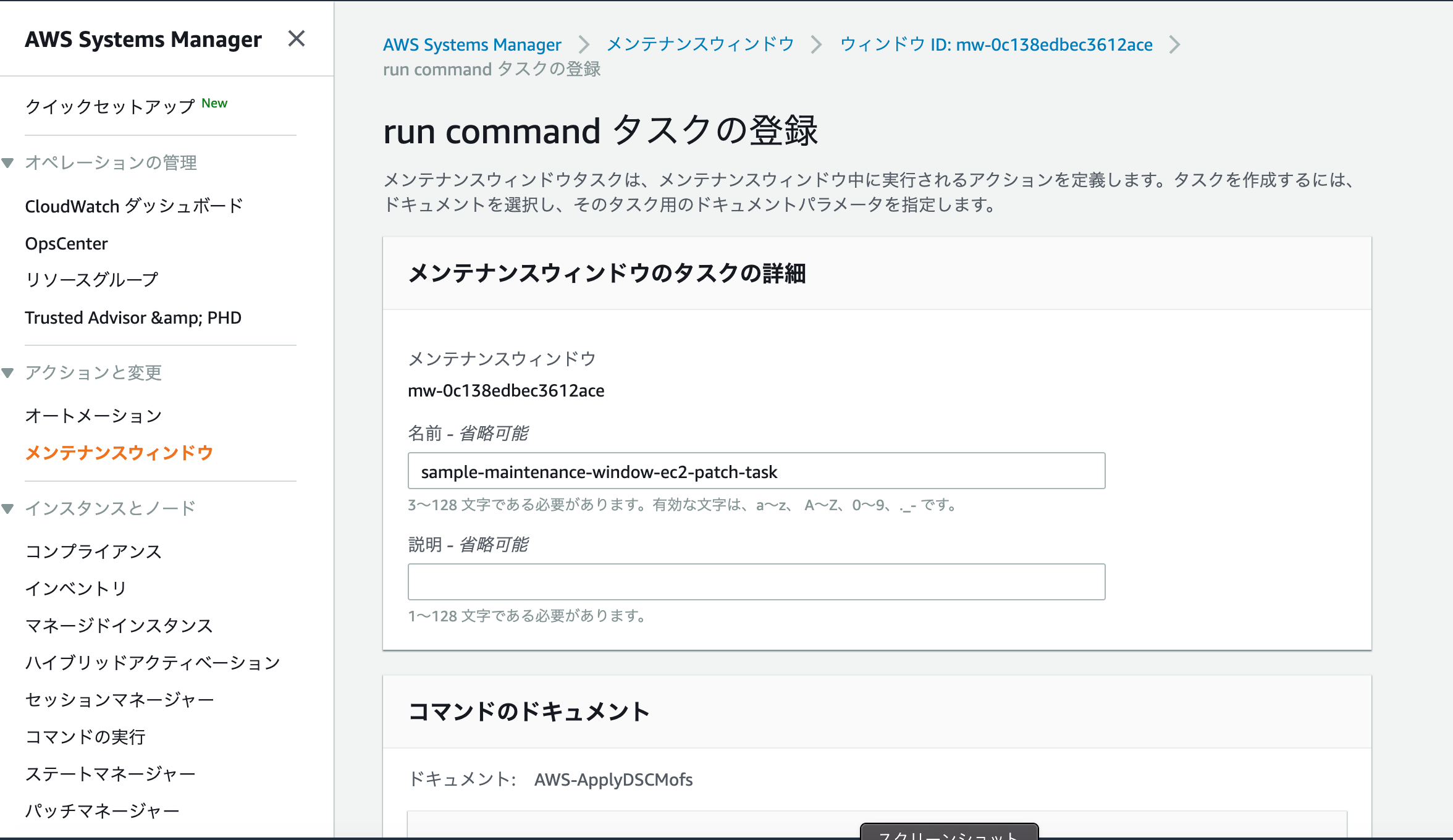Collapse the インスタンスとノード section

coord(8,509)
